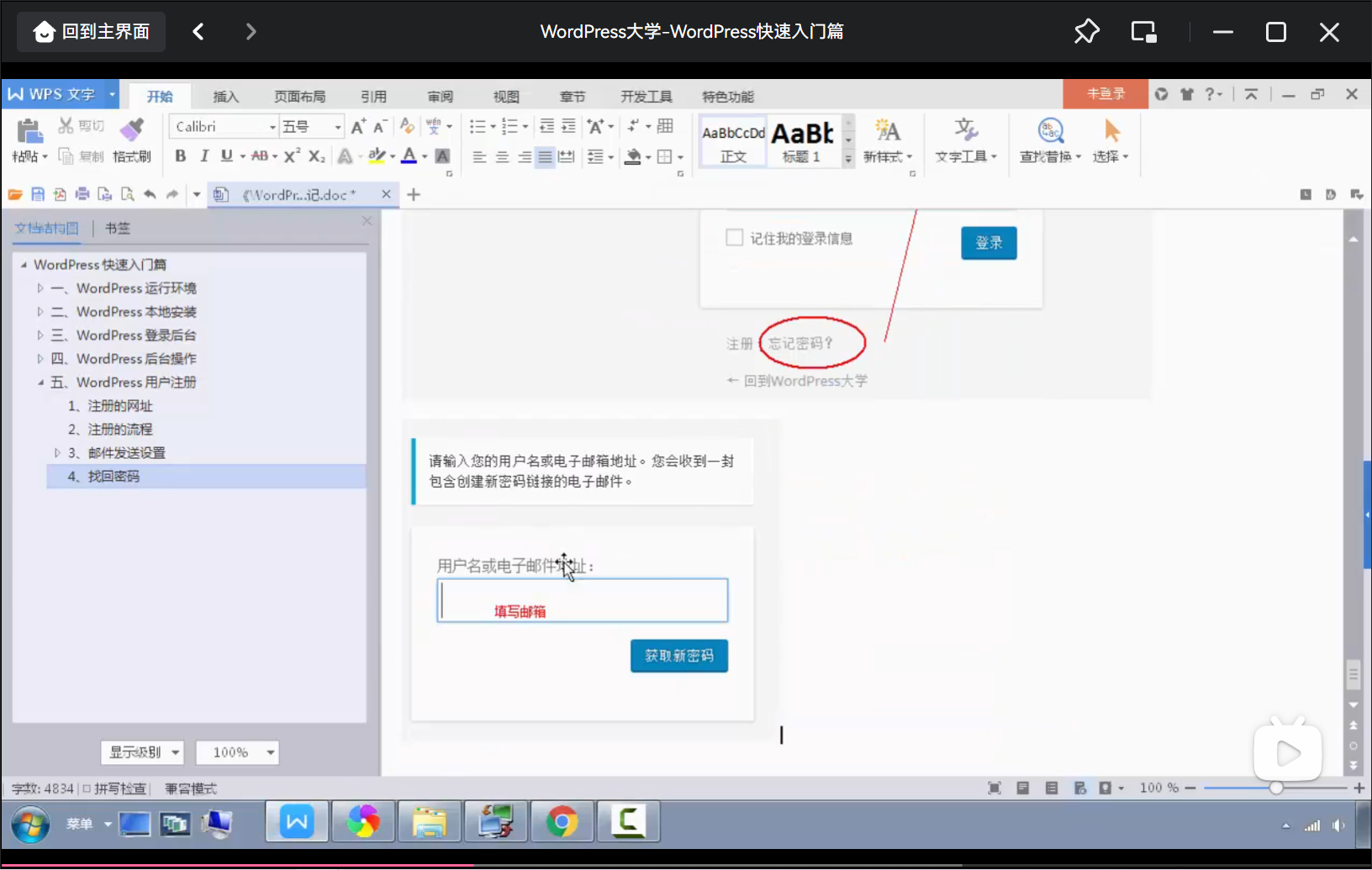Viewport: 1372px width, 870px height.
Task: Go back with the left arrow
Action: pyautogui.click(x=198, y=32)
